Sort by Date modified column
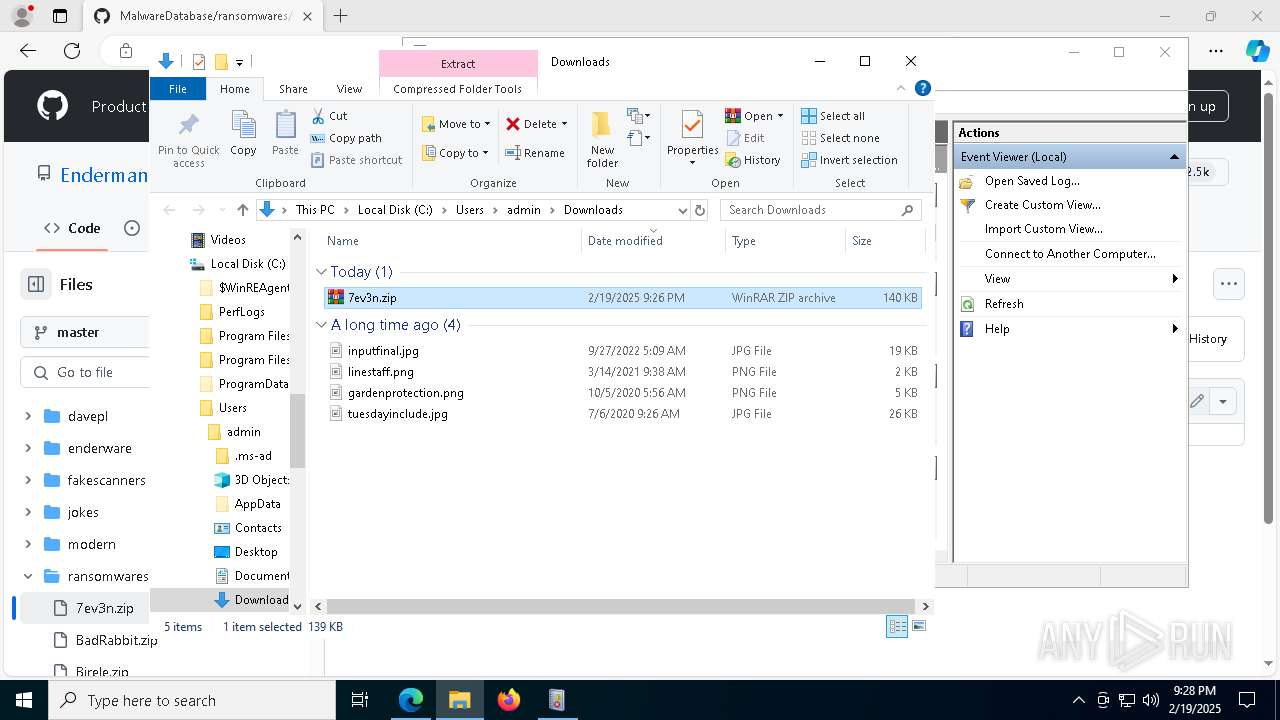 point(653,241)
